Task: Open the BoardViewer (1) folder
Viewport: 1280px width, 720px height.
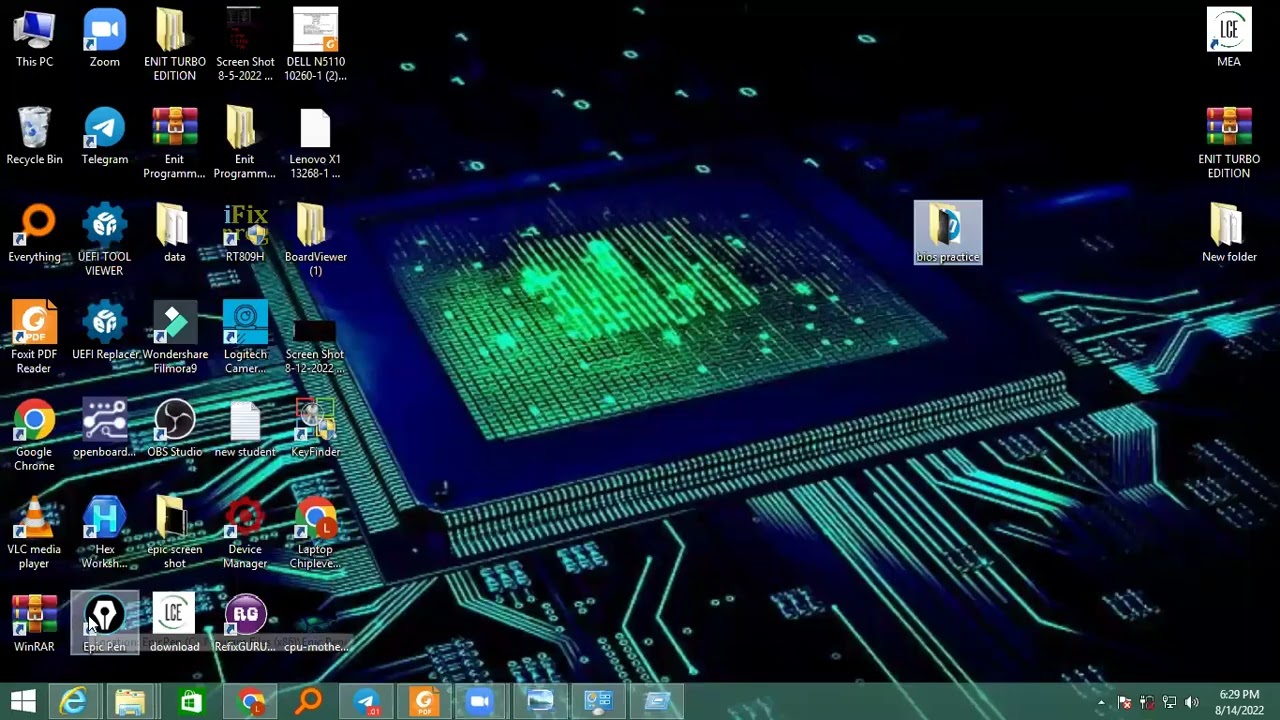Action: pyautogui.click(x=315, y=241)
